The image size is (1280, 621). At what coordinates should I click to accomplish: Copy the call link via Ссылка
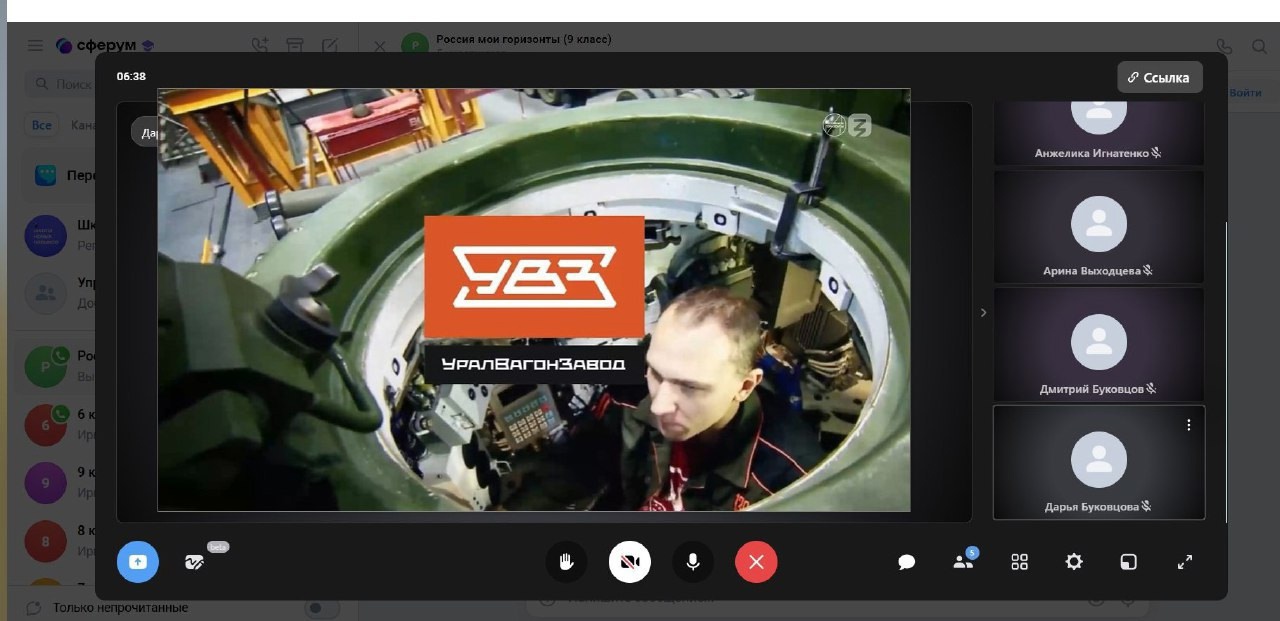[x=1160, y=77]
